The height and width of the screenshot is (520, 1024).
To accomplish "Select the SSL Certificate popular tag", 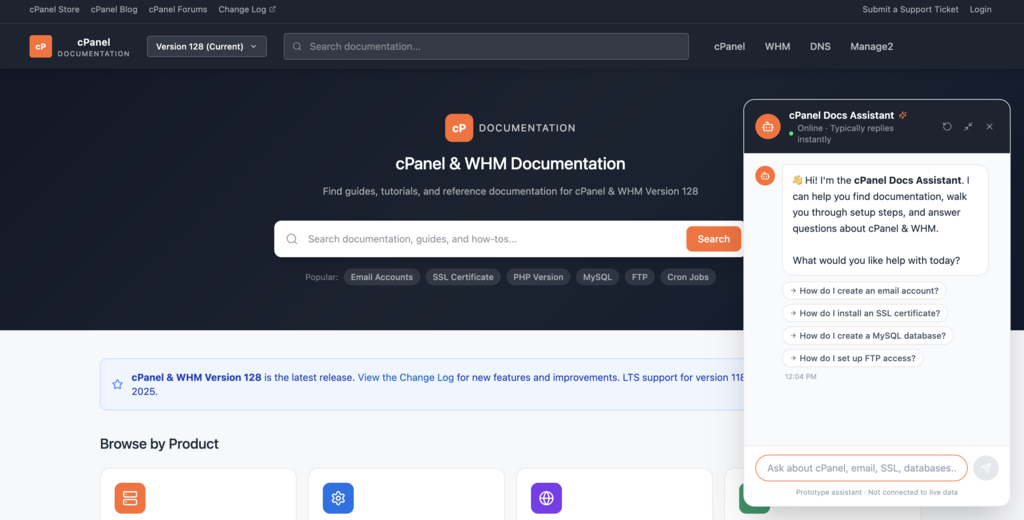I will click(x=462, y=277).
